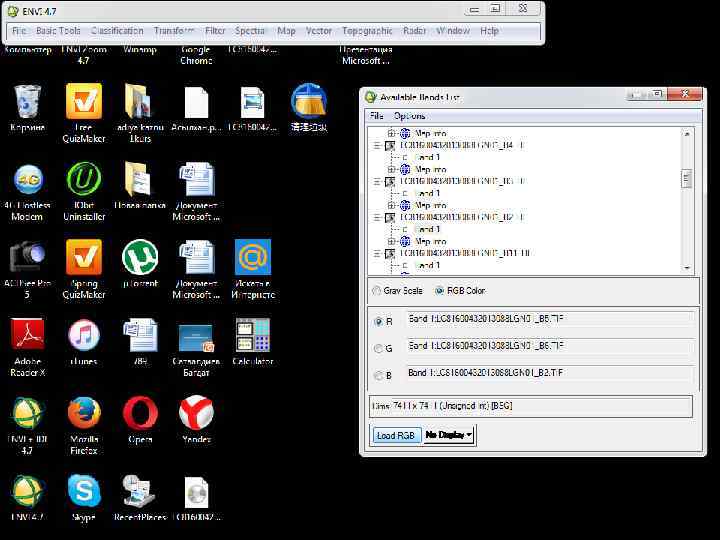This screenshot has width=720, height=540.
Task: Click the G band text field
Action: pos(550,346)
